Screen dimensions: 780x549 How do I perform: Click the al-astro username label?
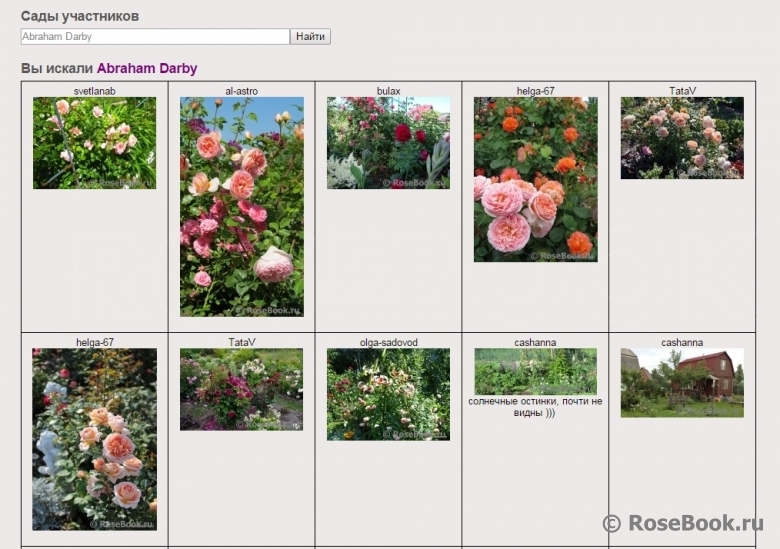(241, 91)
